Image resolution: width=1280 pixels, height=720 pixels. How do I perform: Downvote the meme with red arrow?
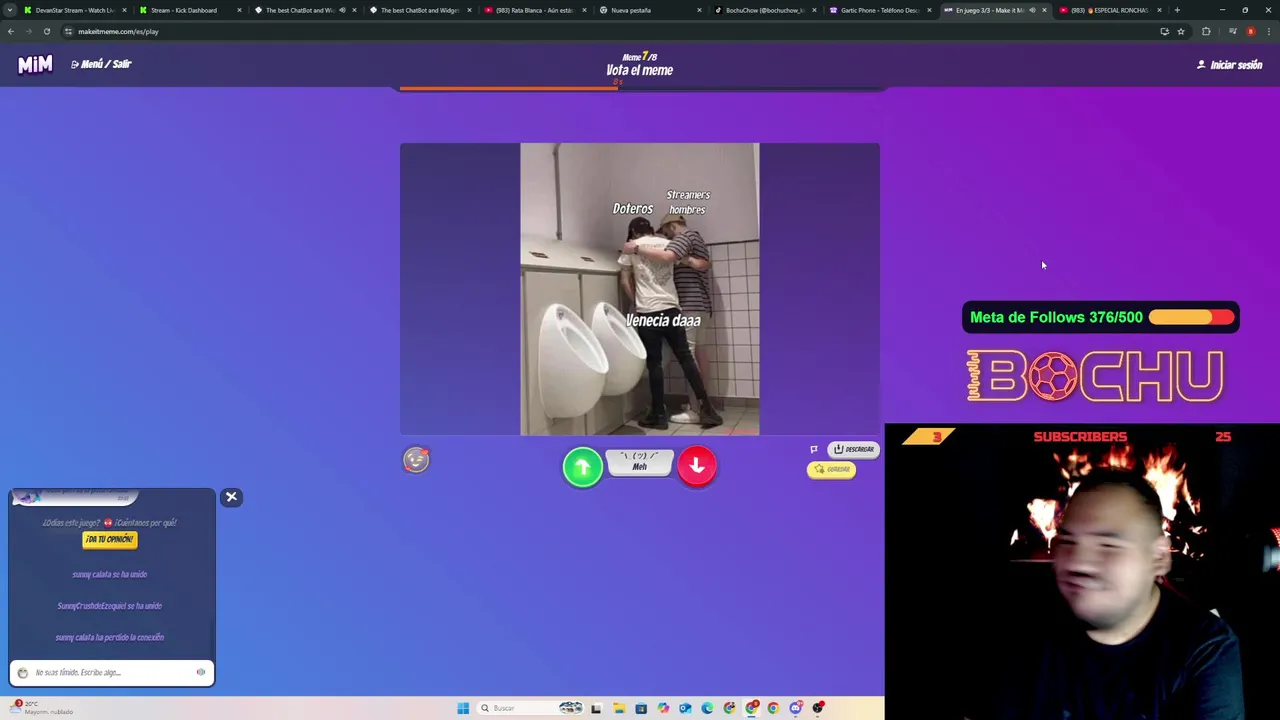(697, 466)
